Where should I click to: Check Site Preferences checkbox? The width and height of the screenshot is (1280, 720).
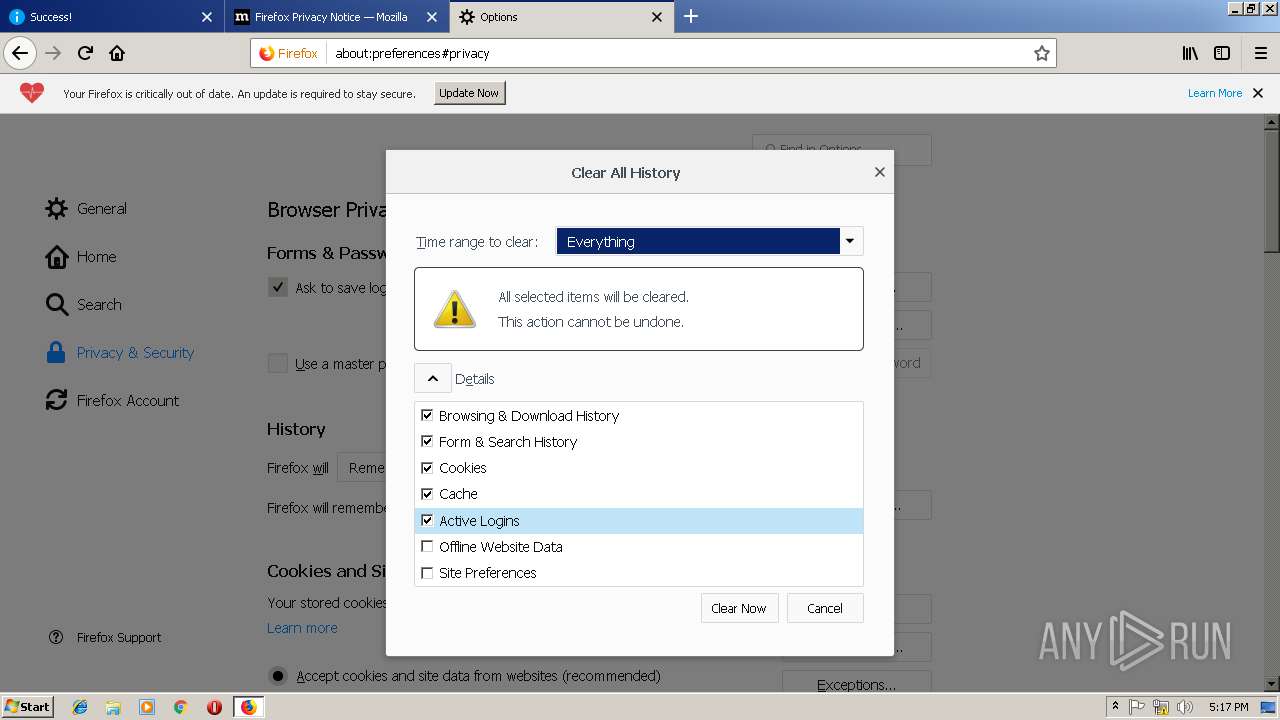click(x=427, y=572)
